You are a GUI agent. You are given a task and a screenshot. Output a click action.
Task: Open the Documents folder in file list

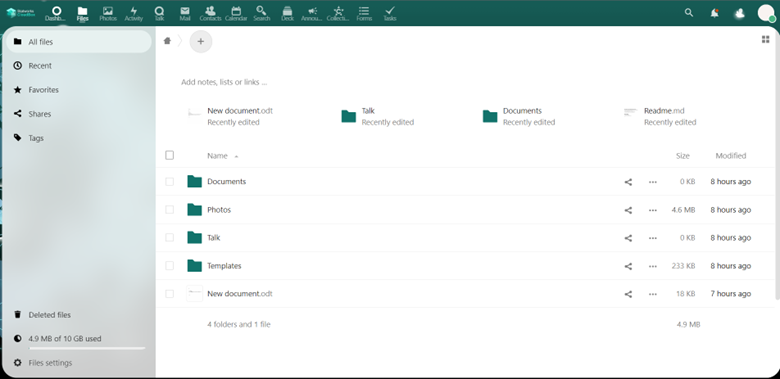[x=226, y=182]
